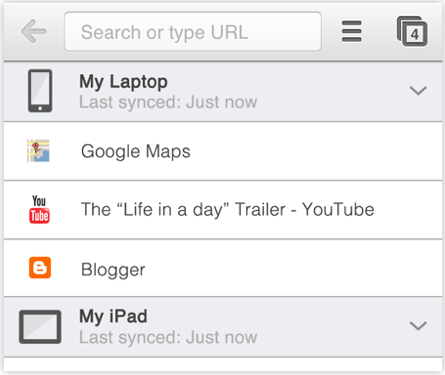The width and height of the screenshot is (445, 375).
Task: Click the tablet icon beside My iPad
Action: [x=40, y=327]
